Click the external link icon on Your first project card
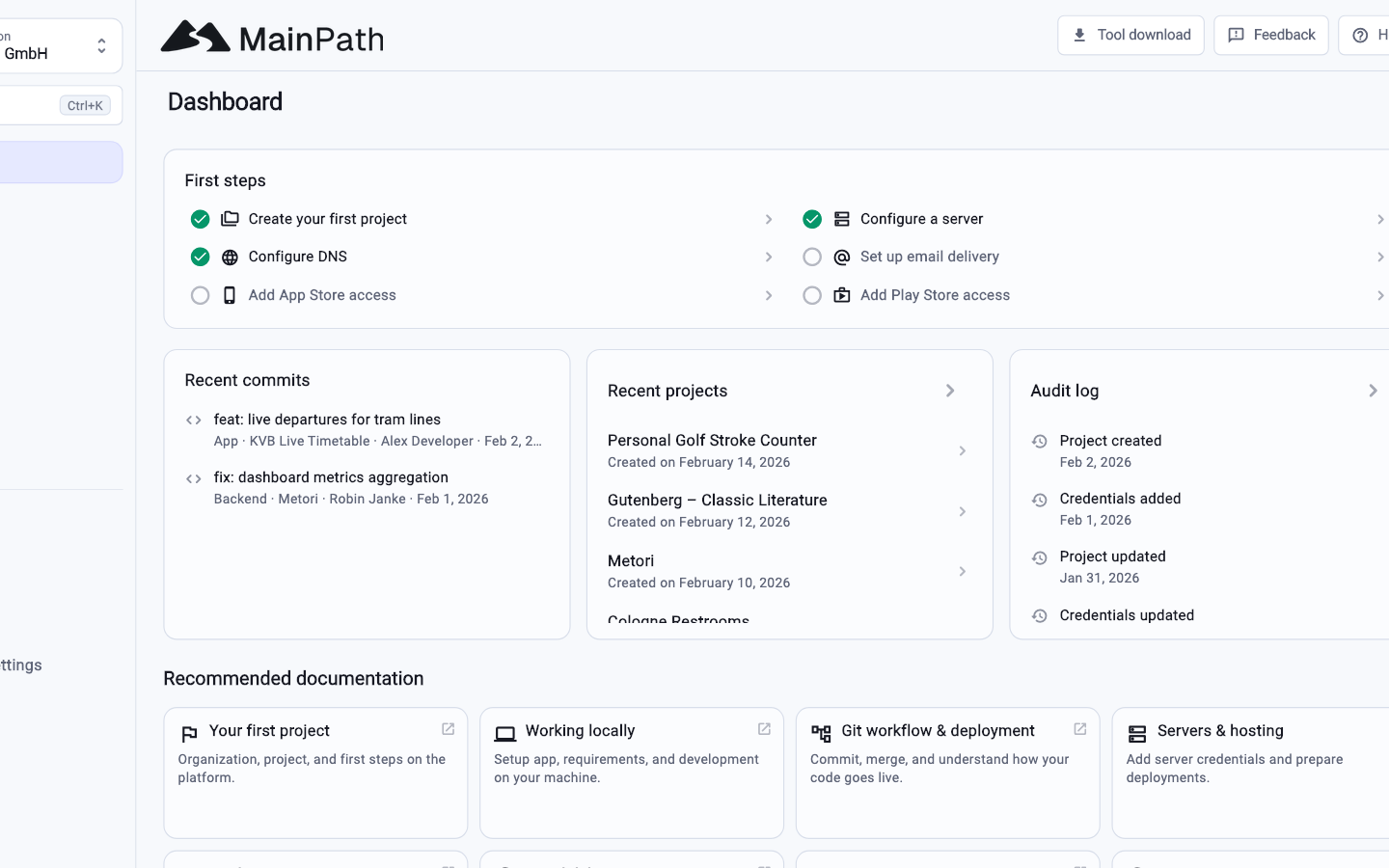The width and height of the screenshot is (1389, 868). tap(449, 729)
